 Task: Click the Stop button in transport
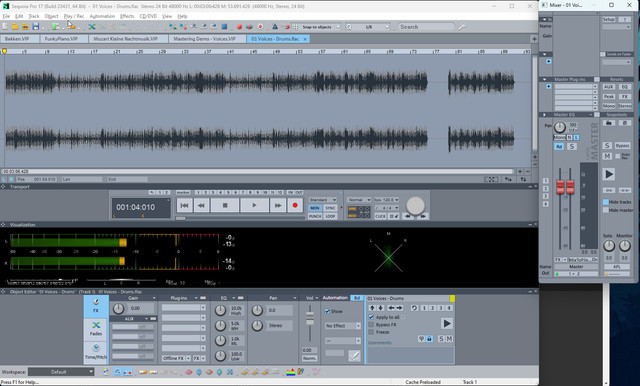point(225,205)
